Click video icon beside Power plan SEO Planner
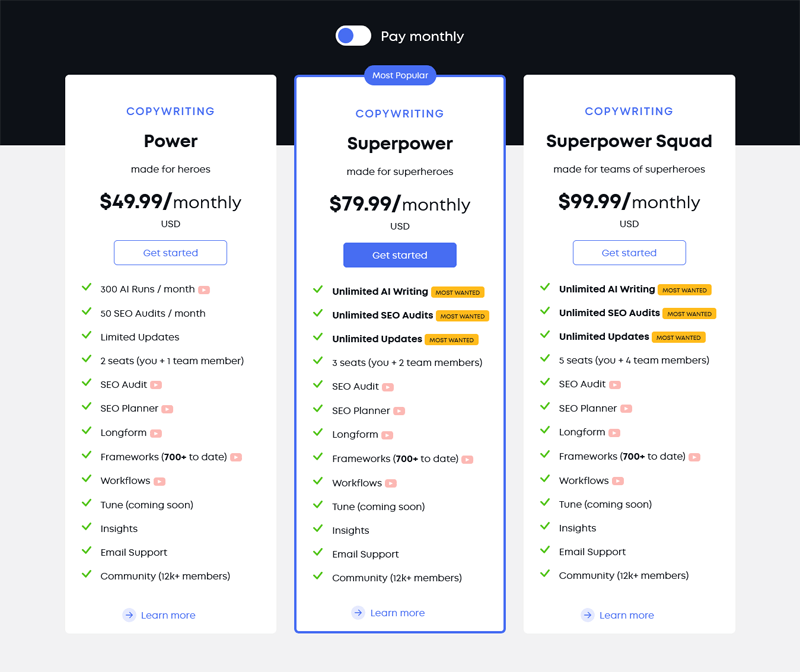Image resolution: width=800 pixels, height=672 pixels. tap(168, 409)
